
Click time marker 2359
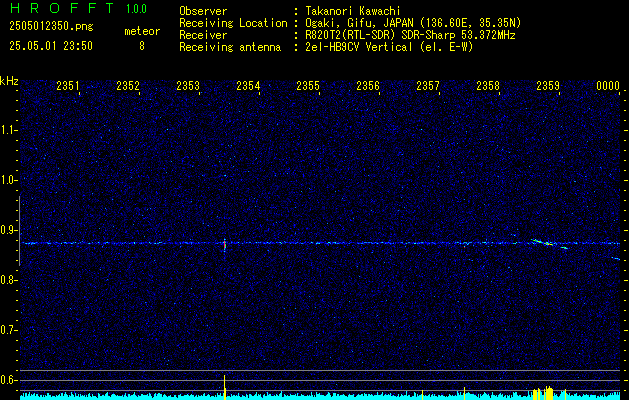(x=548, y=85)
